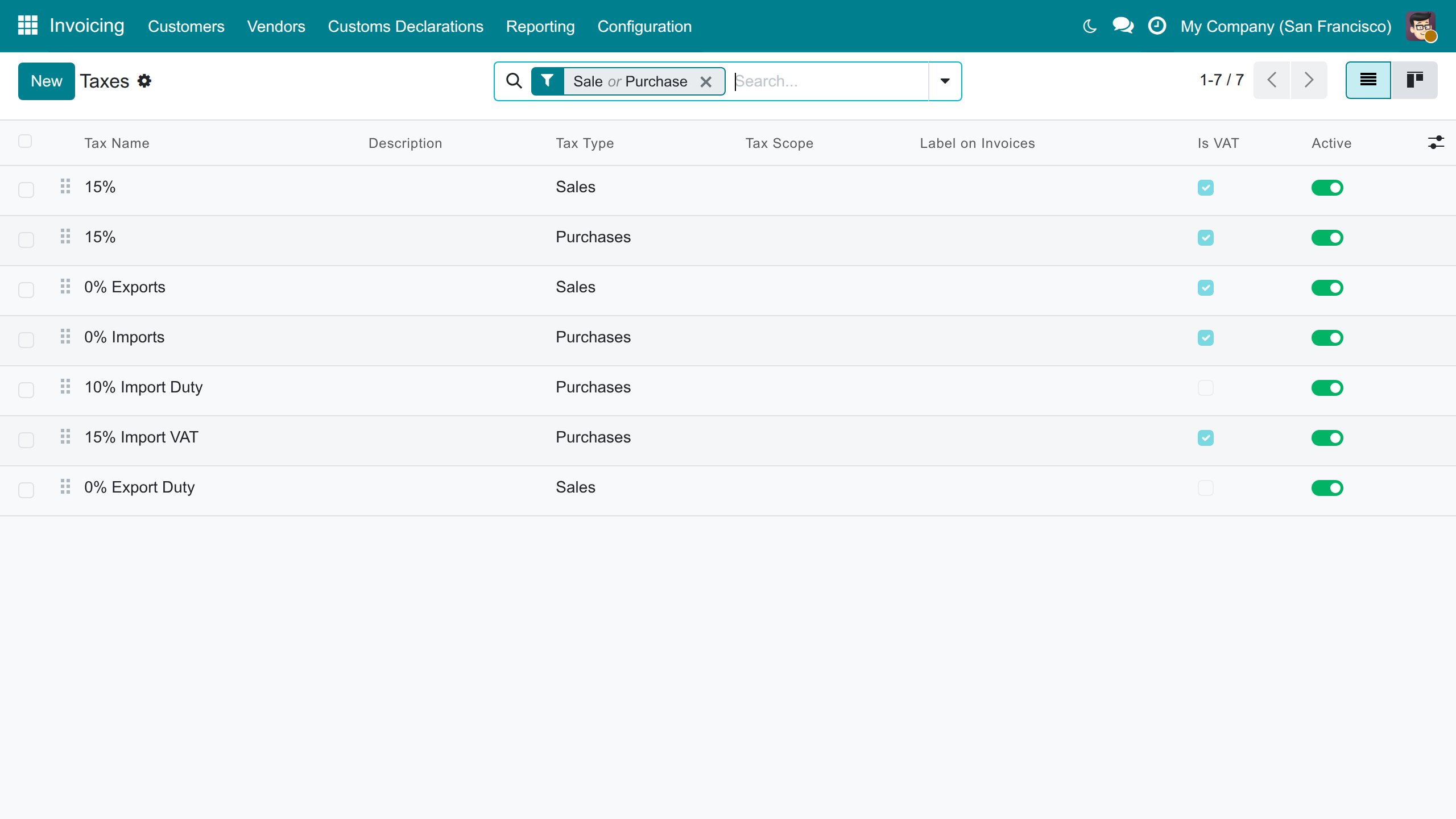
Task: Open the Configuration menu
Action: (x=644, y=26)
